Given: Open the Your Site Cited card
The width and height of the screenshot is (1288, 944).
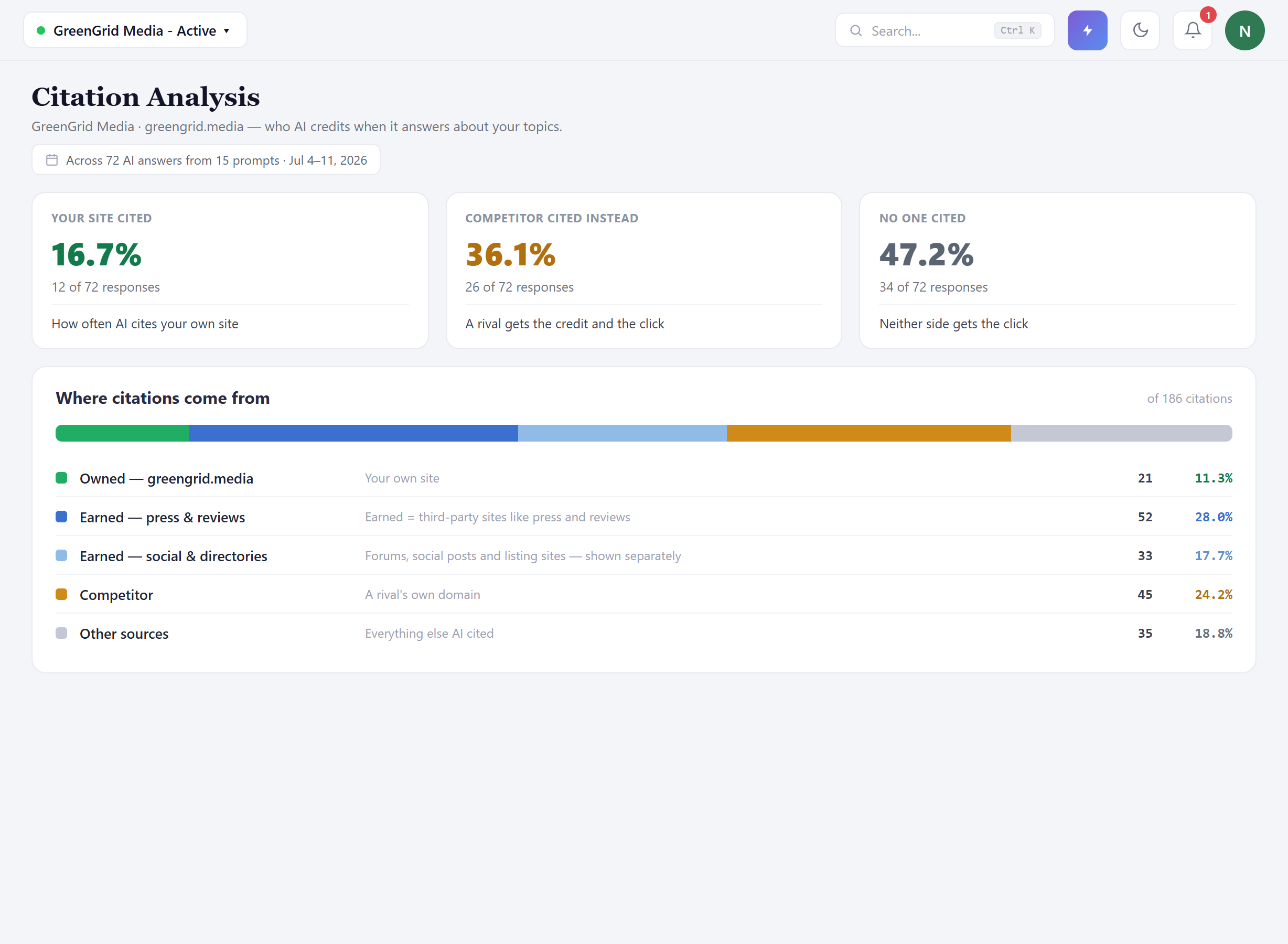Looking at the screenshot, I should [x=230, y=270].
